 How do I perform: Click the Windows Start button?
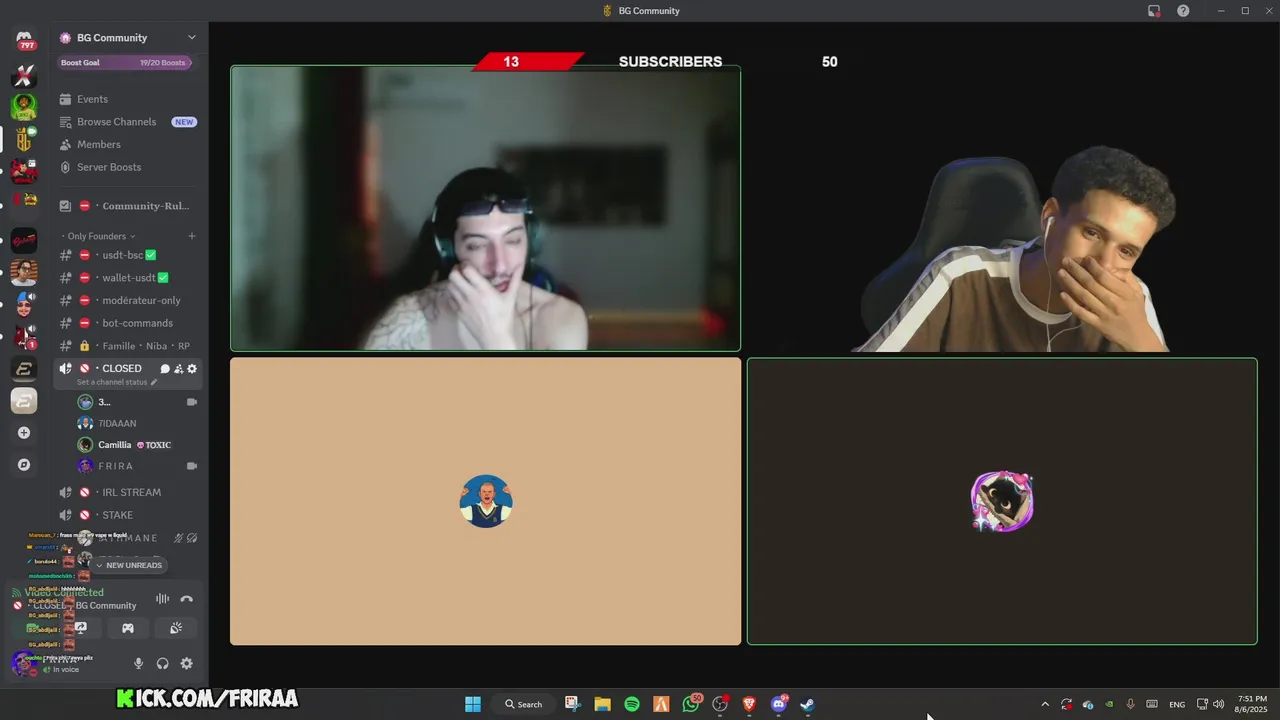point(473,704)
